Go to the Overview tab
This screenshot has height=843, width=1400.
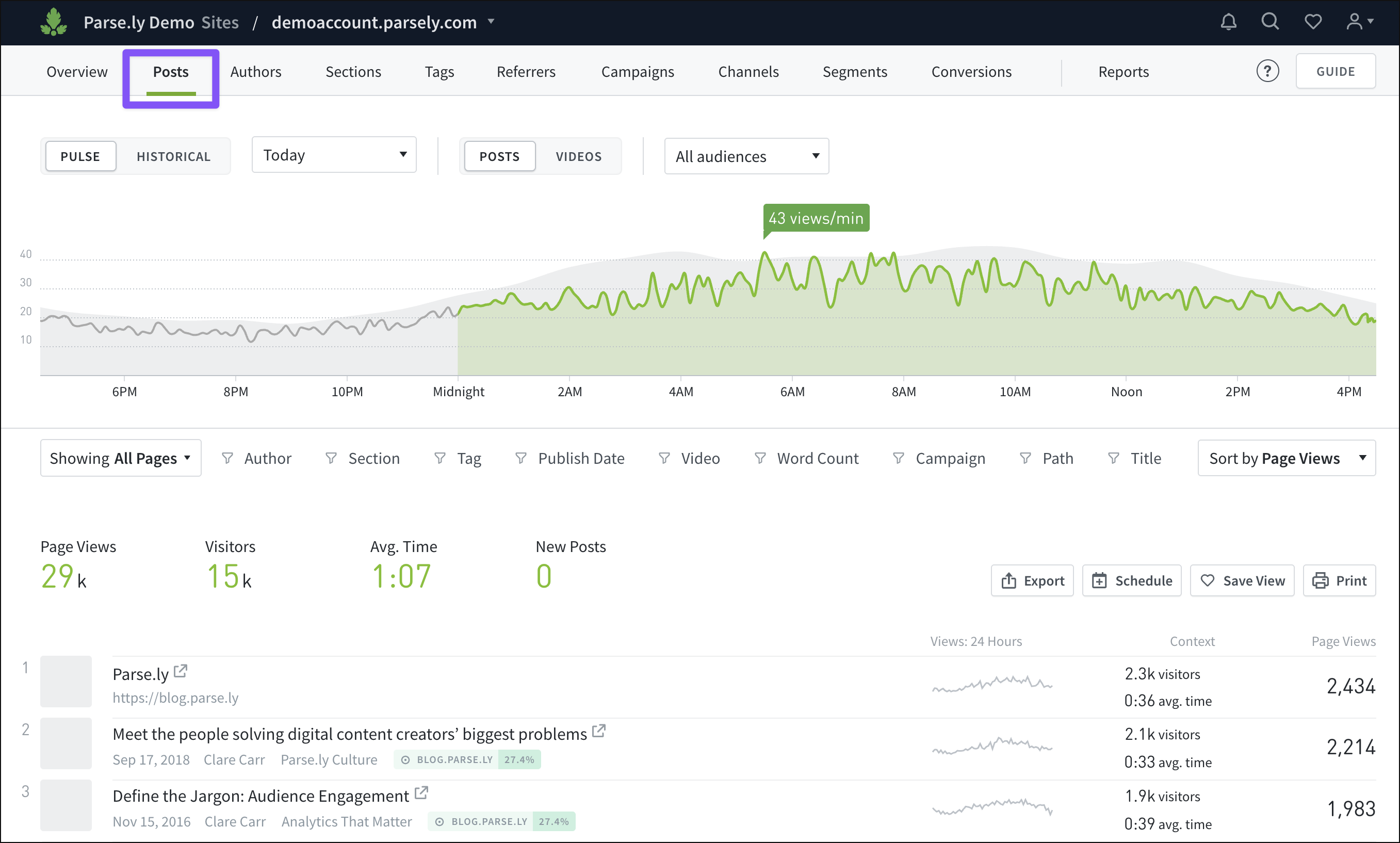tap(77, 72)
